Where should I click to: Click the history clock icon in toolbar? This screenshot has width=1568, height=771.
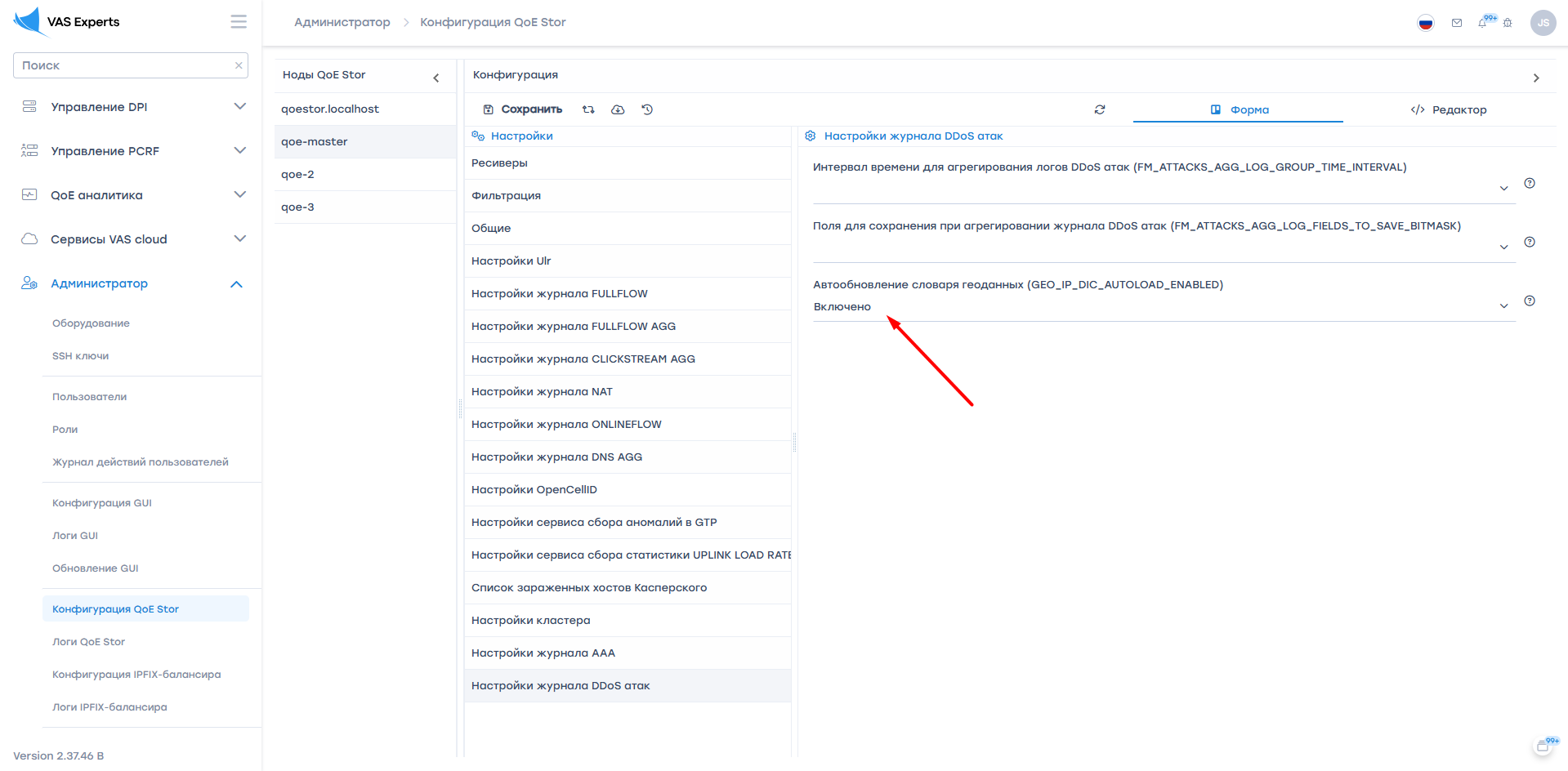tap(647, 109)
